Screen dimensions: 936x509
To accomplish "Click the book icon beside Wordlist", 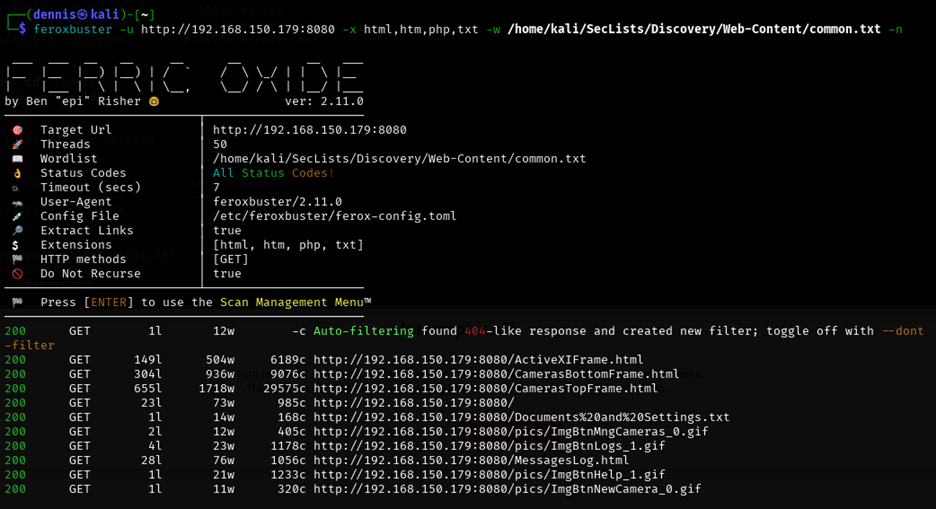I will pos(17,159).
